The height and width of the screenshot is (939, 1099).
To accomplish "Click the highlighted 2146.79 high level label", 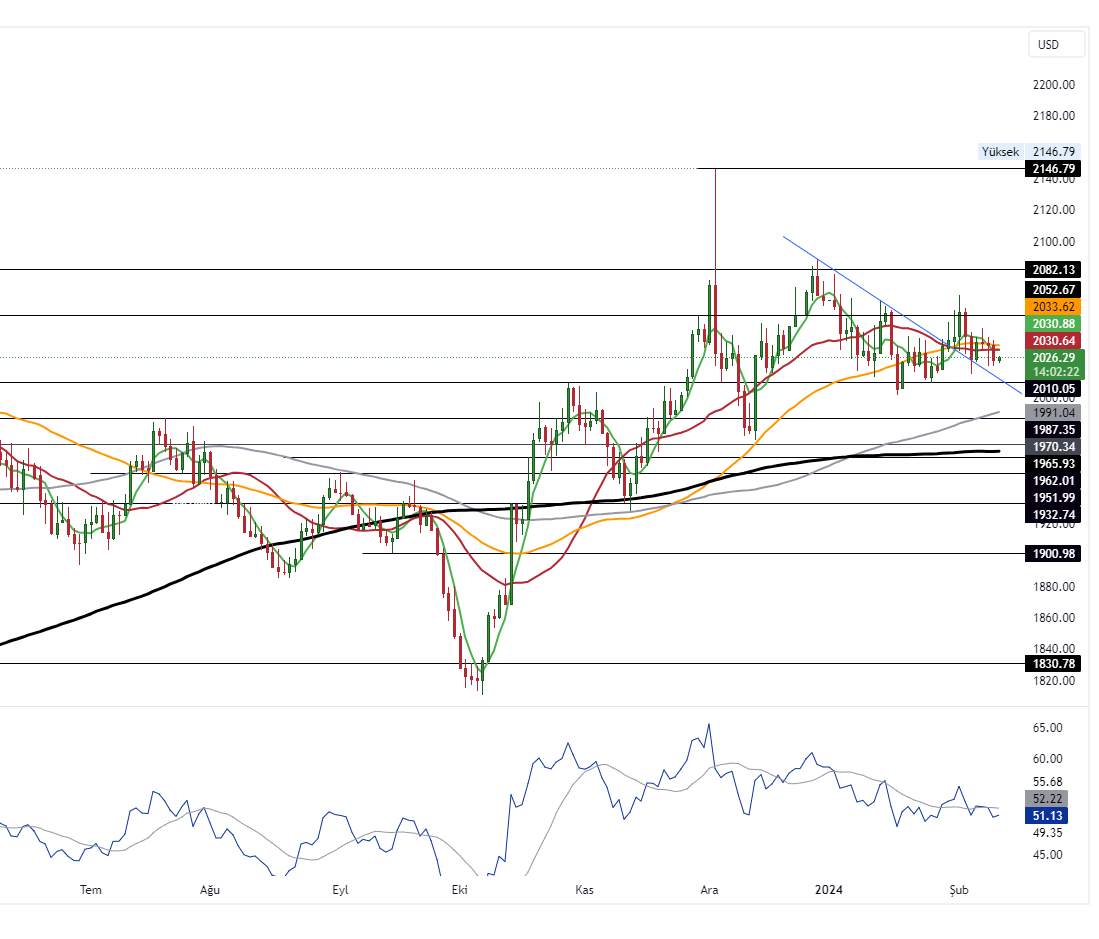I will 1053,168.
